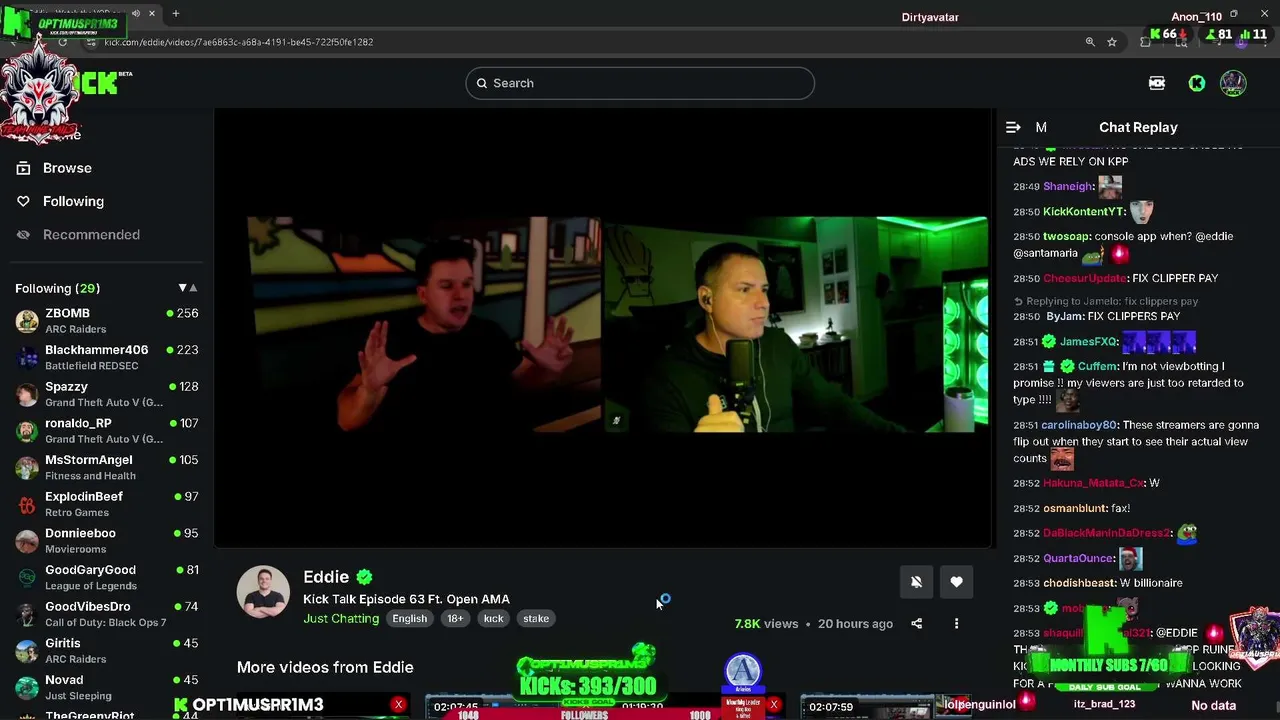Click QuartaOunce username in chat

[1078, 558]
